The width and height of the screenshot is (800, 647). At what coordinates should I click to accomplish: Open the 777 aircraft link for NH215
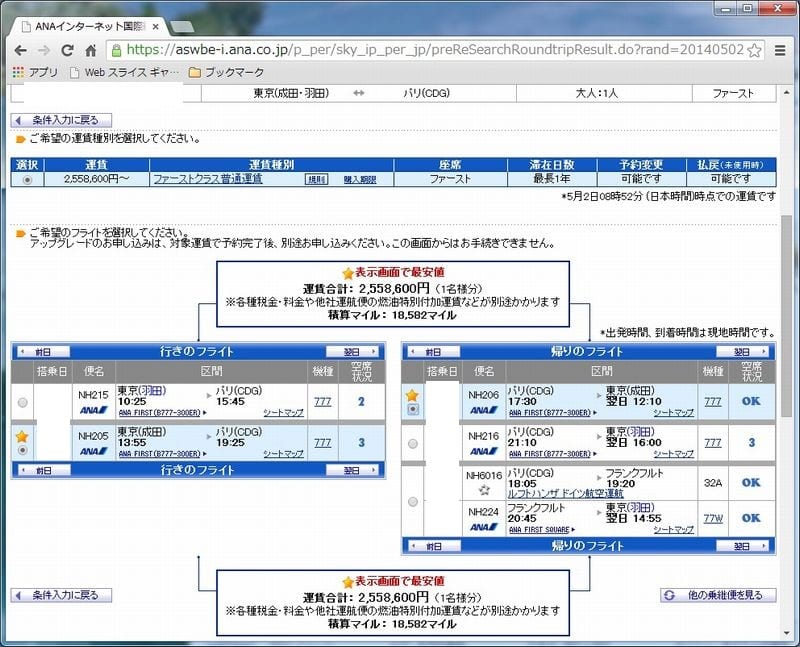tap(322, 402)
